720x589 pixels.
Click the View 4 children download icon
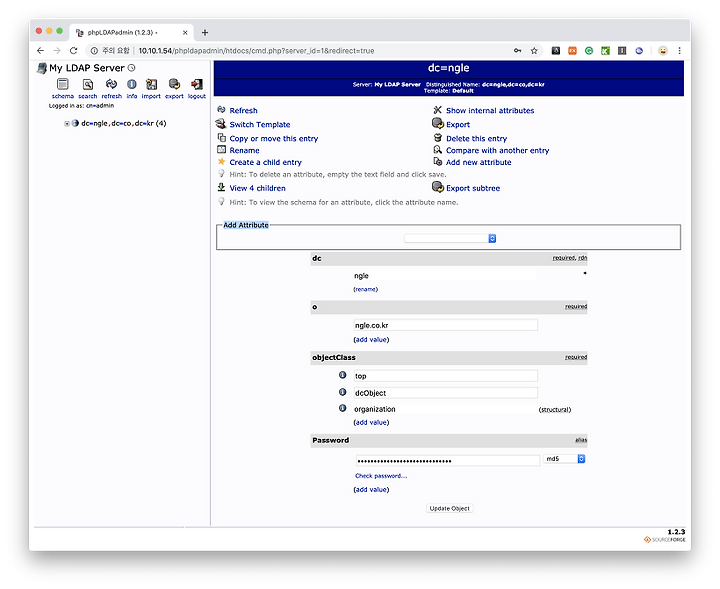221,187
